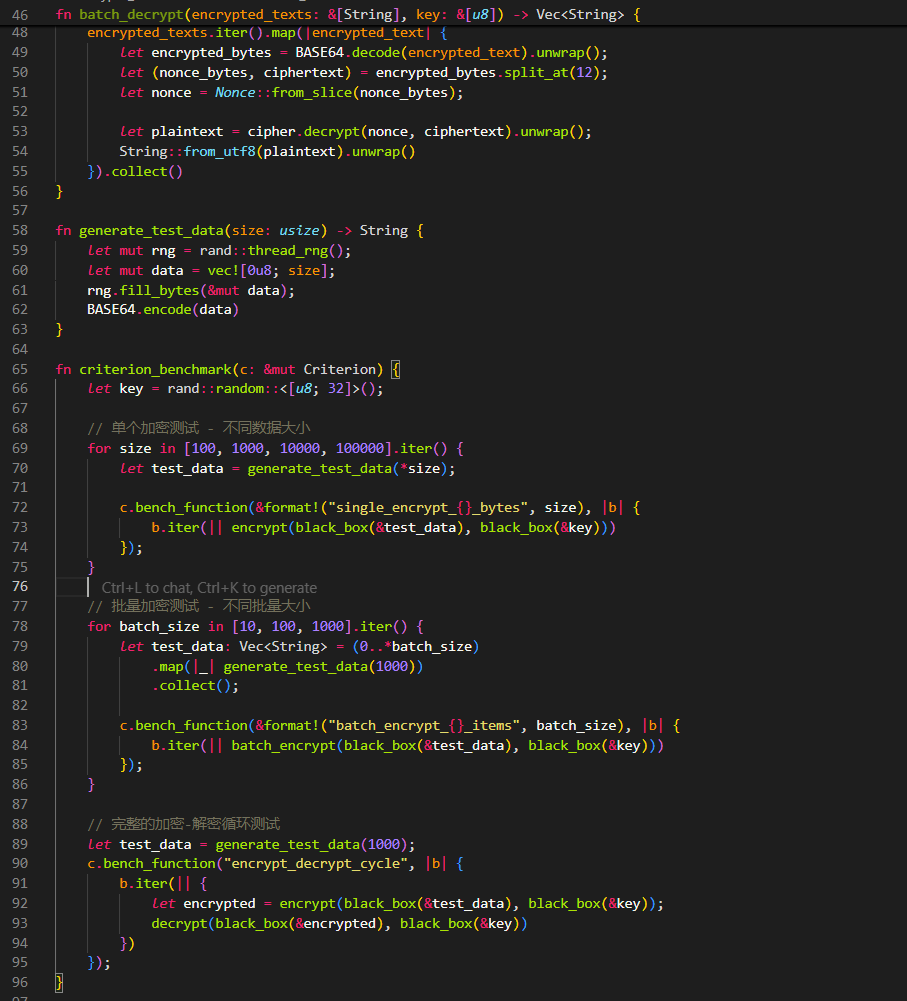This screenshot has width=907, height=1001.
Task: Click line number 89 in the gutter
Action: 20,844
